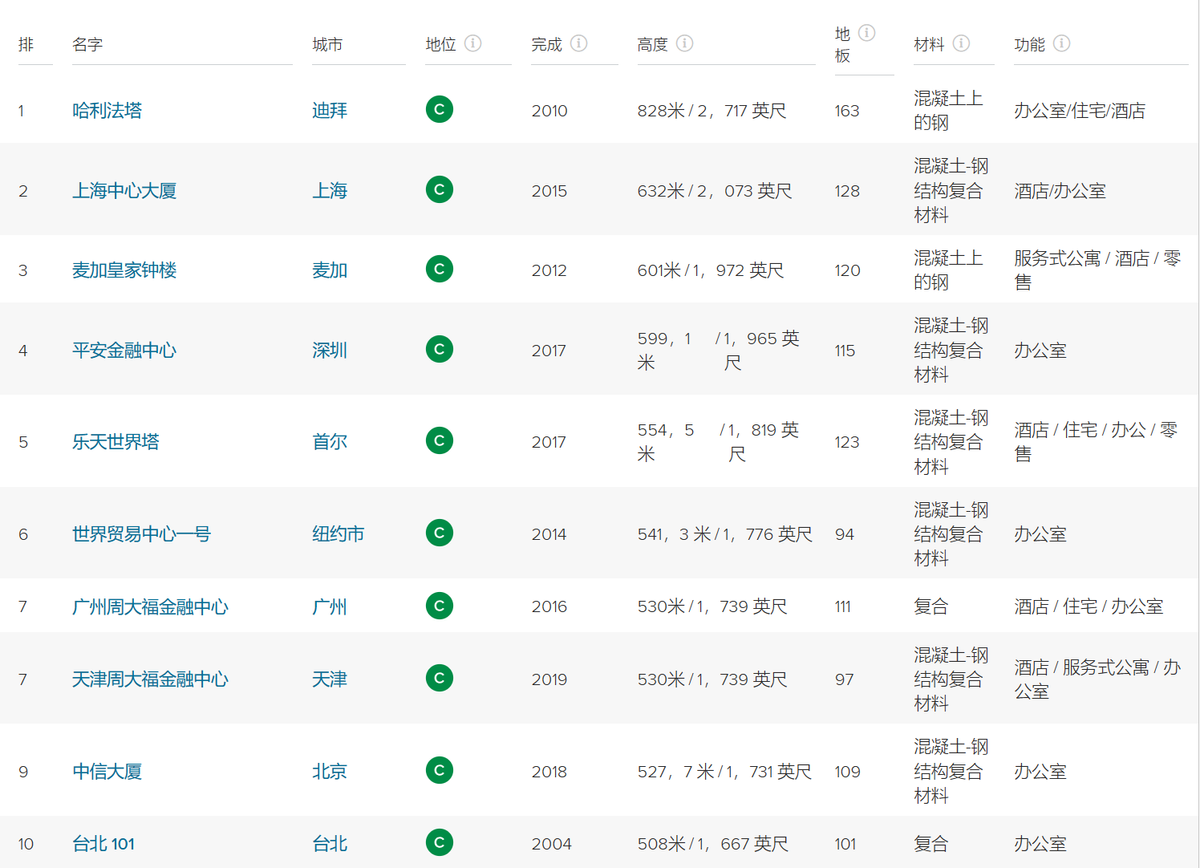
Task: Click the 排 rank column header
Action: click(26, 44)
